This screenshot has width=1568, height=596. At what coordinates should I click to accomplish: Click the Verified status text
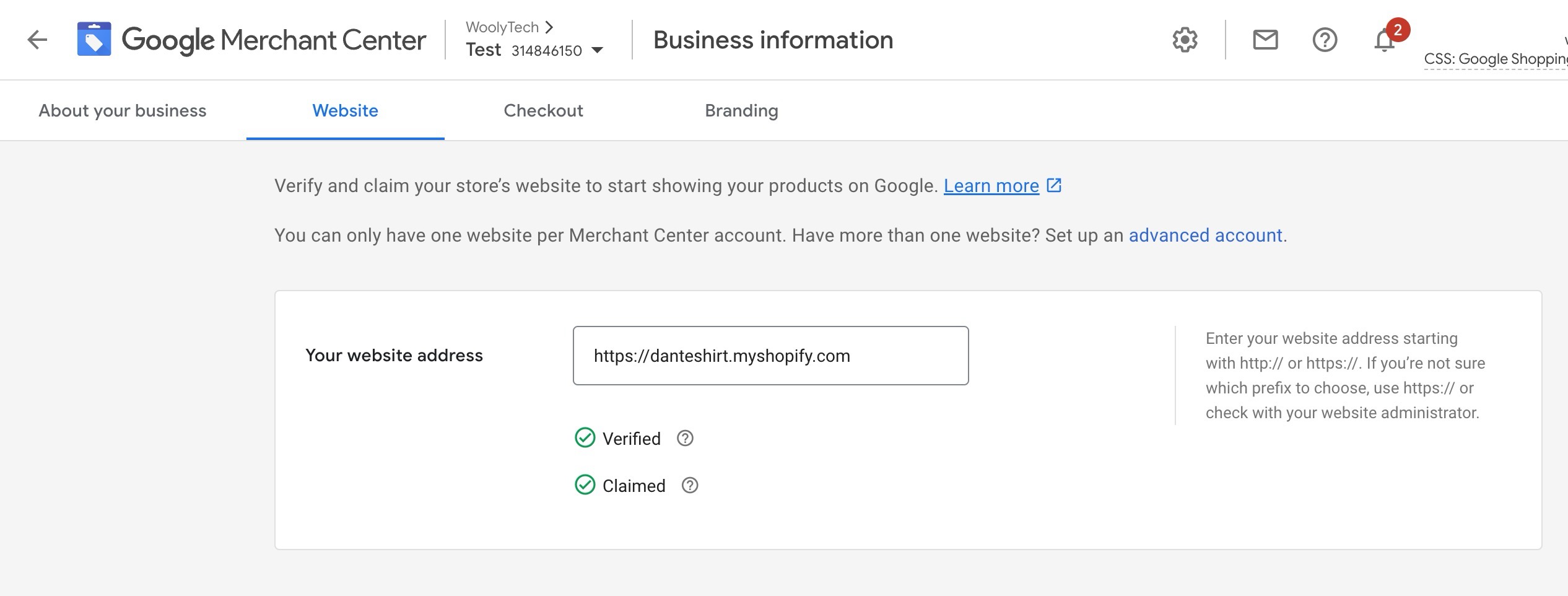pyautogui.click(x=632, y=439)
